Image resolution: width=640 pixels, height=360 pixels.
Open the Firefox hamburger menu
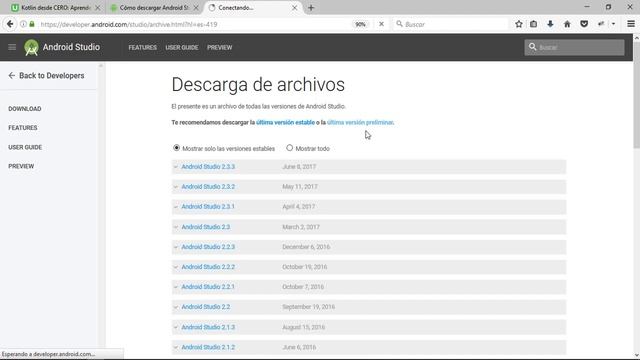pyautogui.click(x=631, y=24)
